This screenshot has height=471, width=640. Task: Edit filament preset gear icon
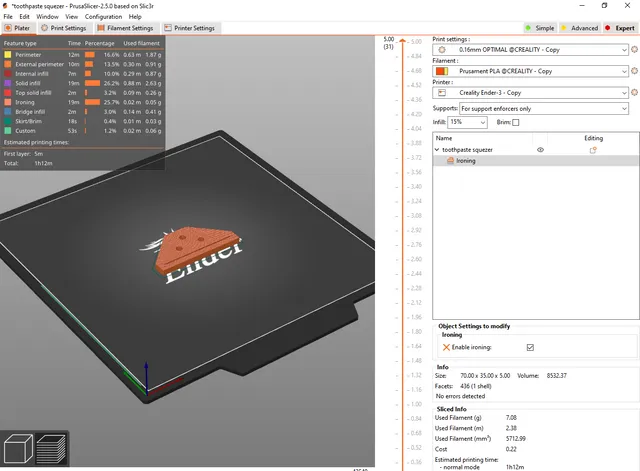(x=632, y=71)
